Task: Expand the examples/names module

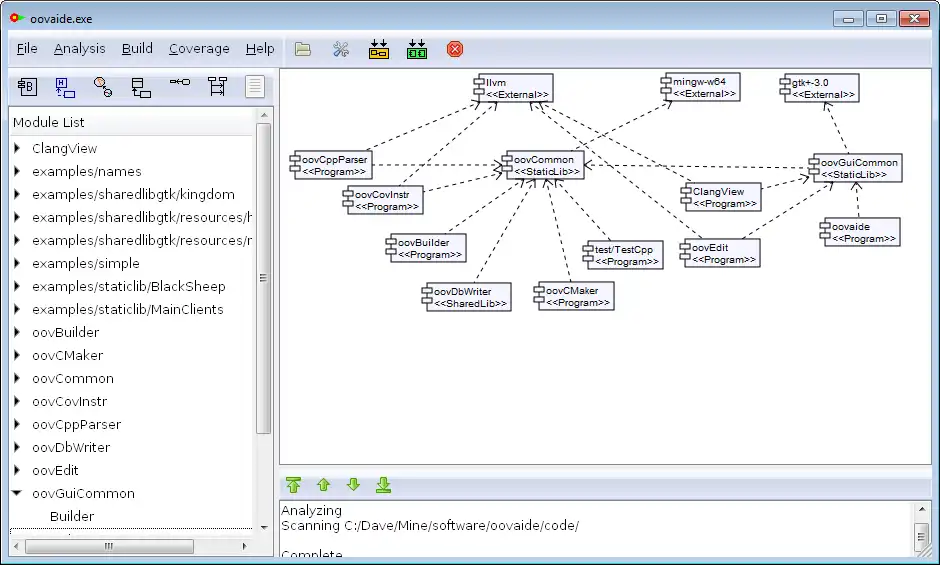Action: (17, 171)
